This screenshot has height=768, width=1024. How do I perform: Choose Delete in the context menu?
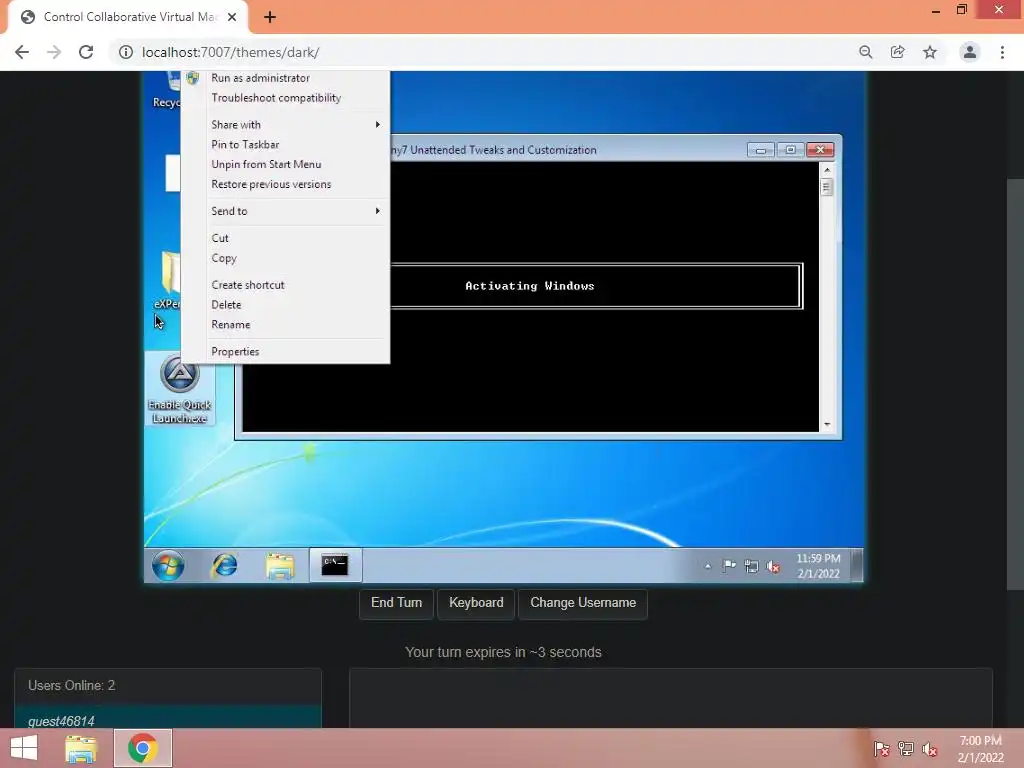[x=285, y=305]
